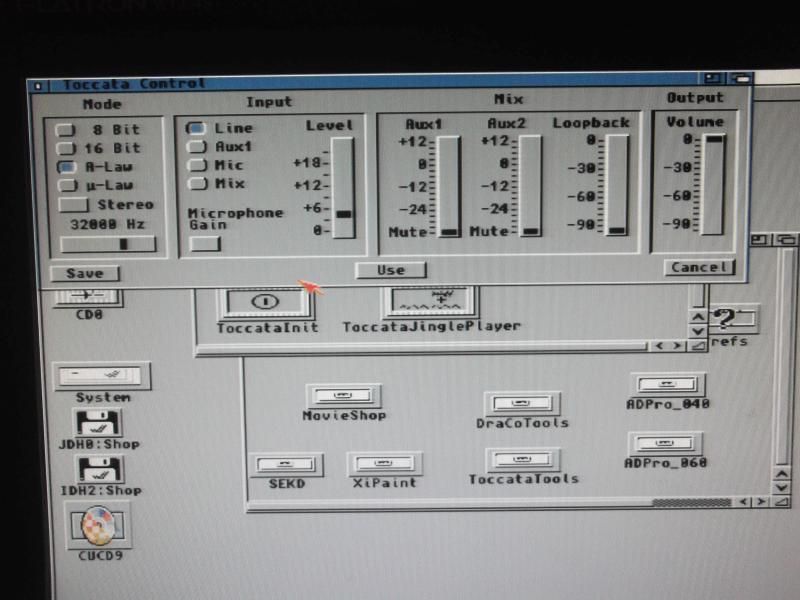800x600 pixels.
Task: Open the MovieShop drawer icon
Action: (343, 395)
